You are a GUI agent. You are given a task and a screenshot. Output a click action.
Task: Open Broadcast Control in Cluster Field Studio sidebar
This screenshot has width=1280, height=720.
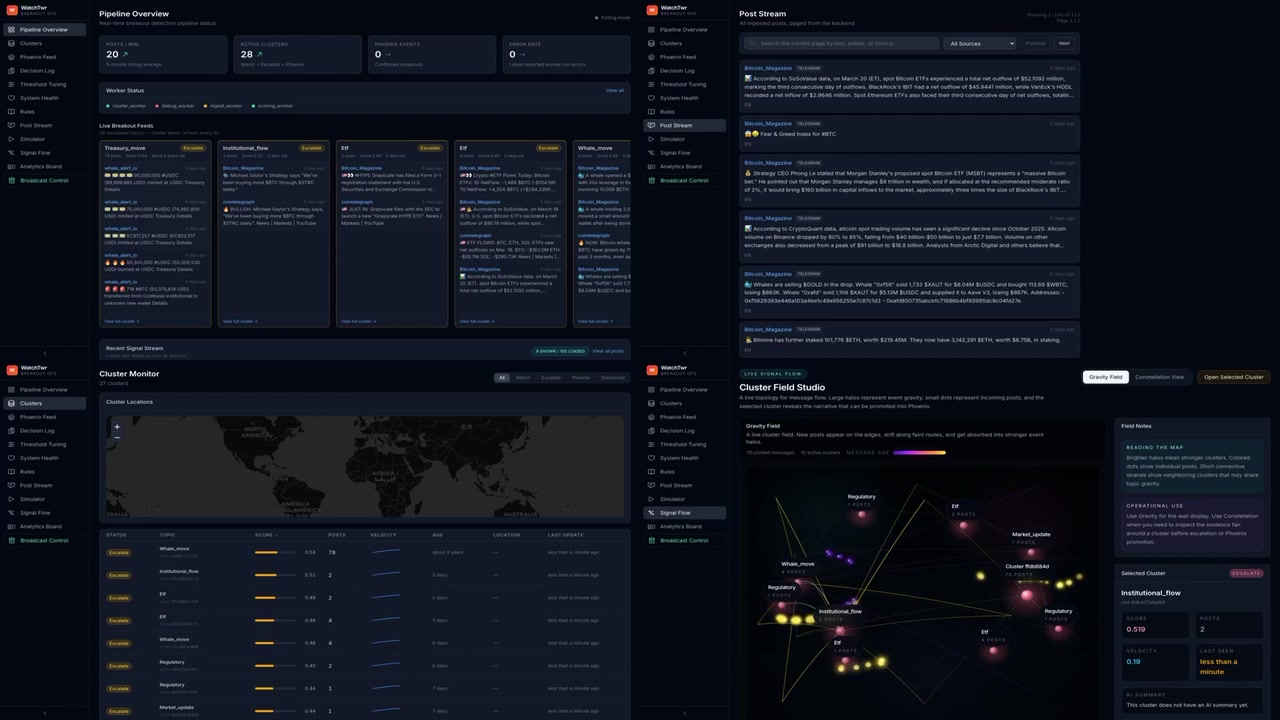pos(685,541)
